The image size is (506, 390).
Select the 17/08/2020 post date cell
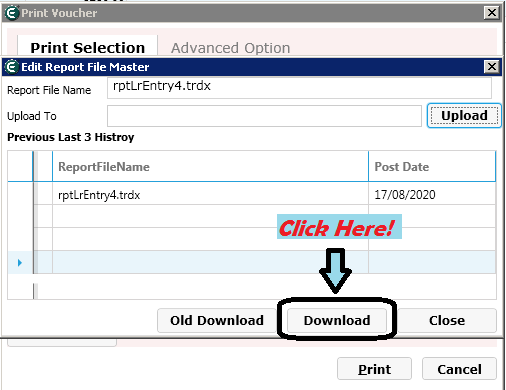pyautogui.click(x=432, y=194)
